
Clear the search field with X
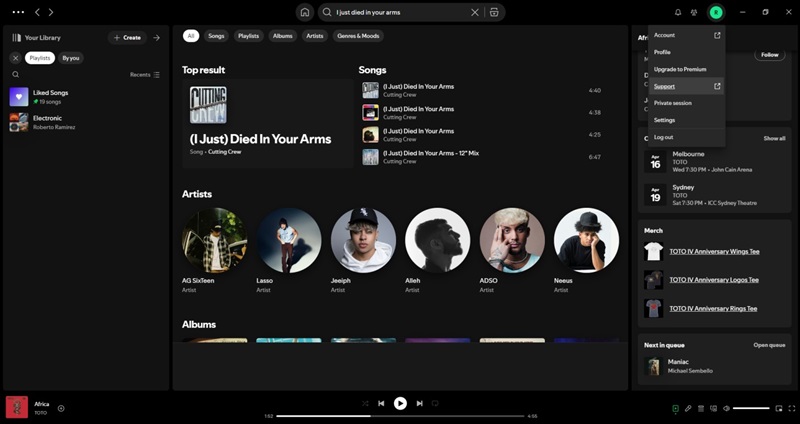[x=474, y=12]
